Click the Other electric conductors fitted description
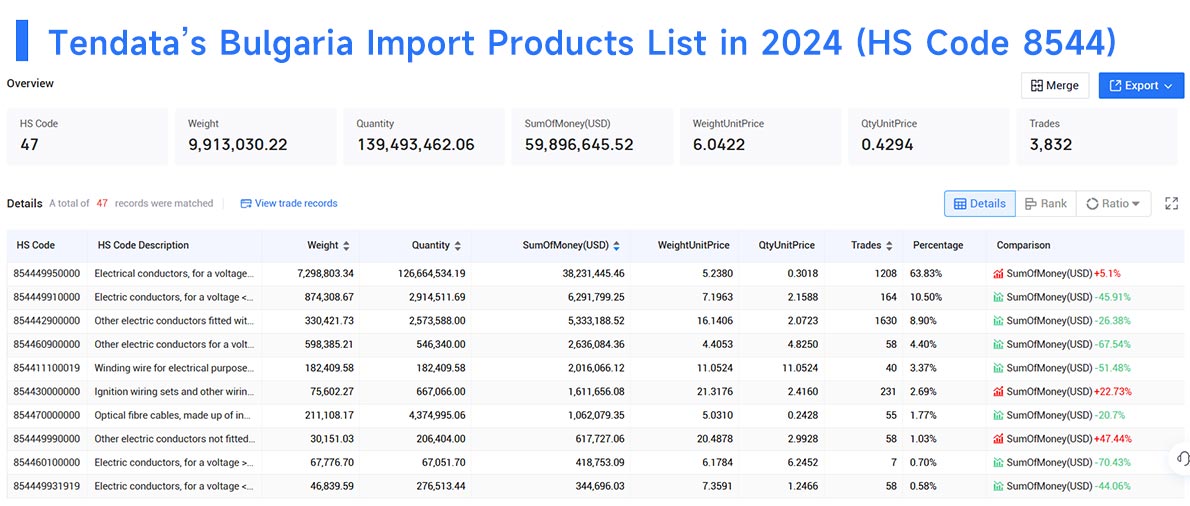The width and height of the screenshot is (1190, 506). pyautogui.click(x=175, y=320)
